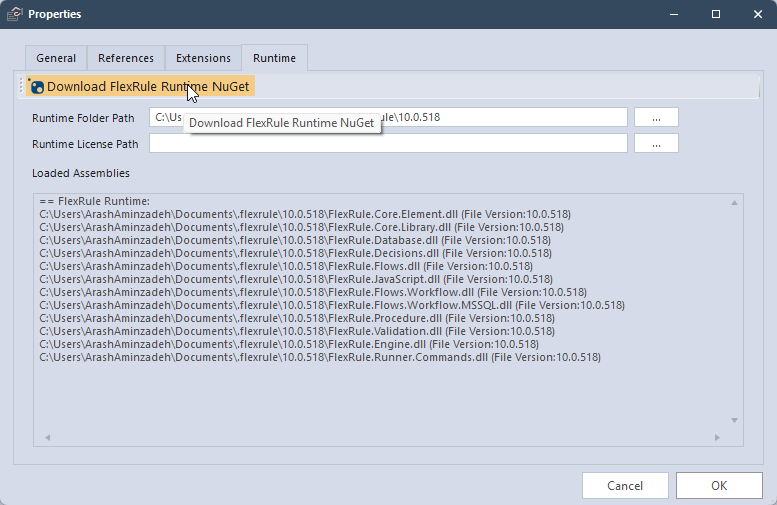Switch to the General tab
The width and height of the screenshot is (777, 505).
pyautogui.click(x=56, y=58)
